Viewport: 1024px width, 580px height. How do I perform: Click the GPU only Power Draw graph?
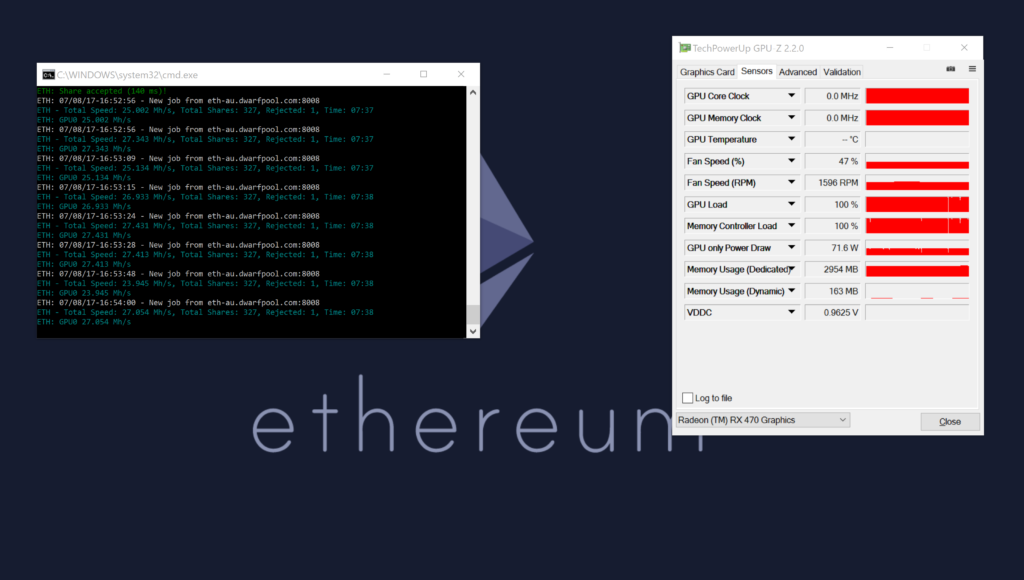point(917,248)
